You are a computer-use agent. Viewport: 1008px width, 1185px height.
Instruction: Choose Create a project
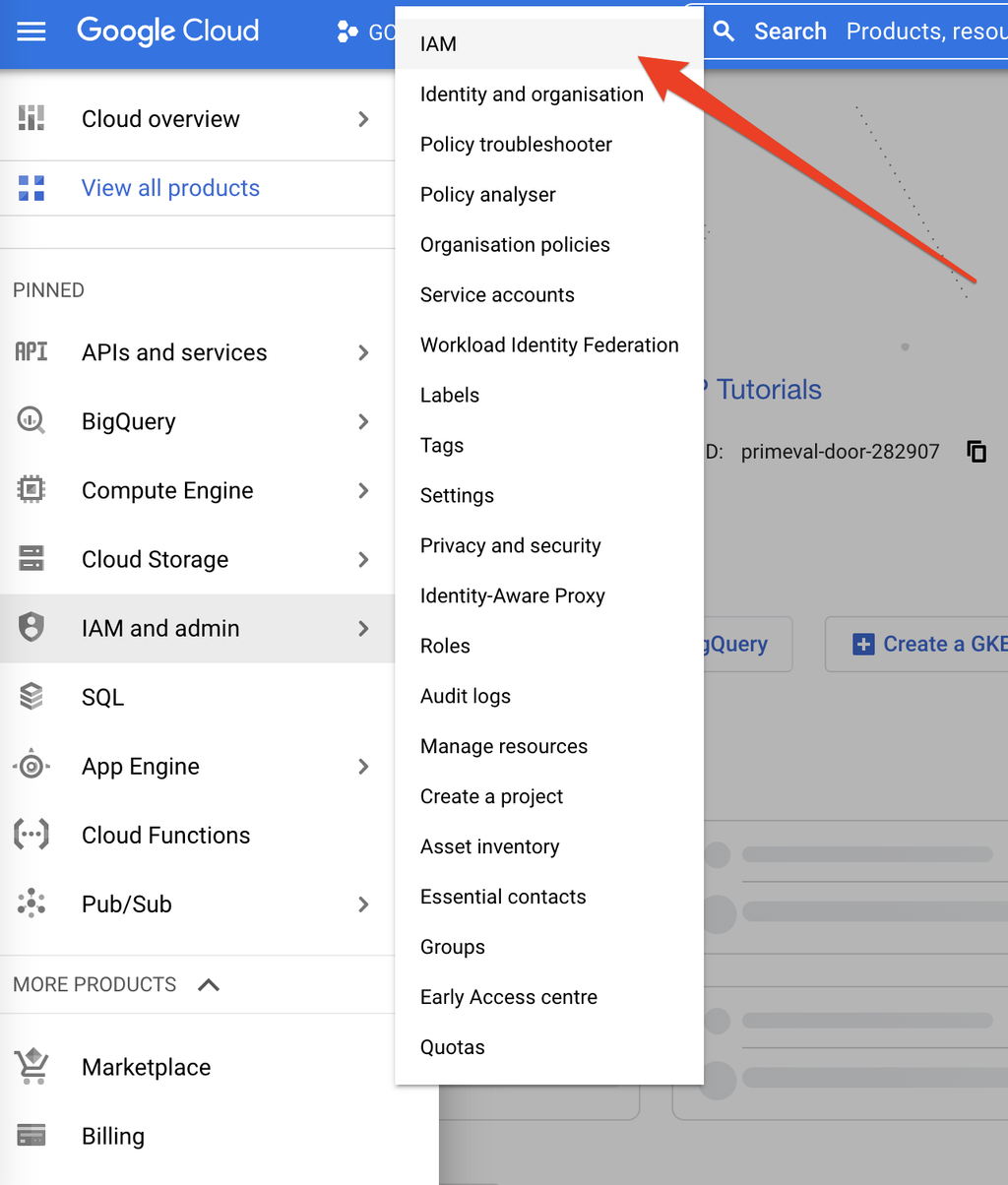(549, 797)
